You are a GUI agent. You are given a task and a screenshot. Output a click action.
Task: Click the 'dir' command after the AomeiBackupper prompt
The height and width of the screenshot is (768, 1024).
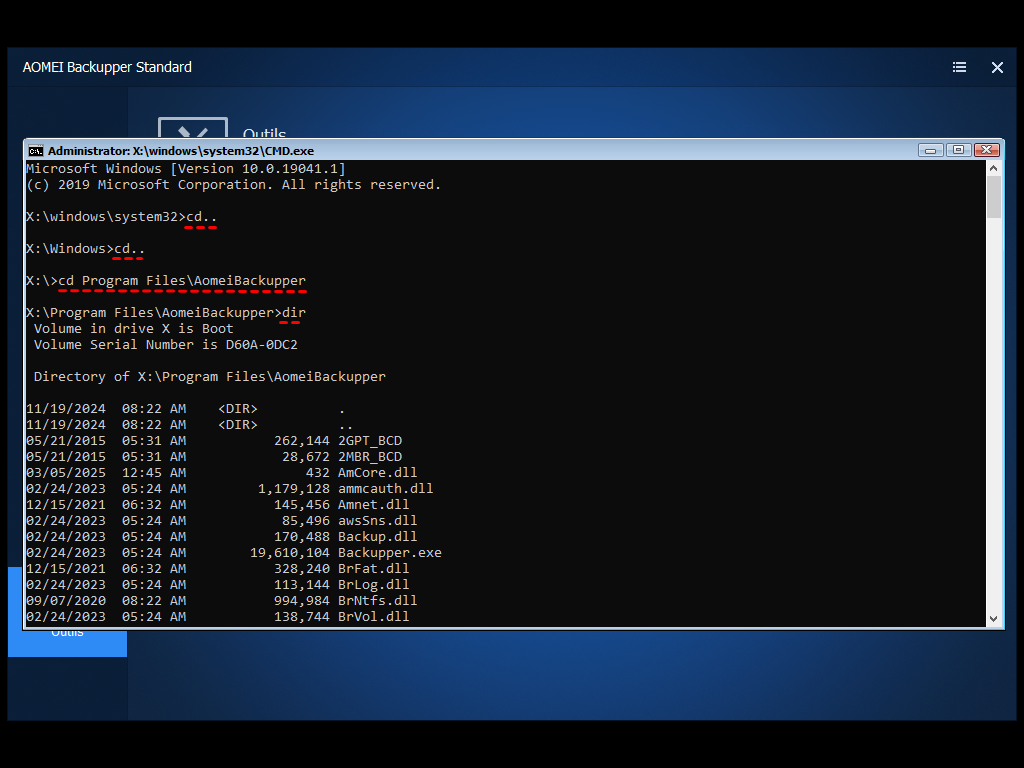(x=294, y=313)
